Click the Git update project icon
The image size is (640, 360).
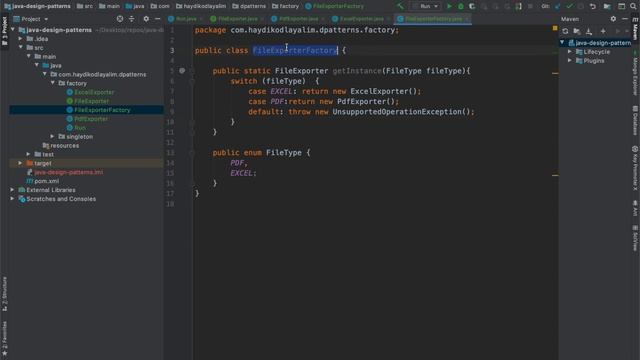pos(558,6)
